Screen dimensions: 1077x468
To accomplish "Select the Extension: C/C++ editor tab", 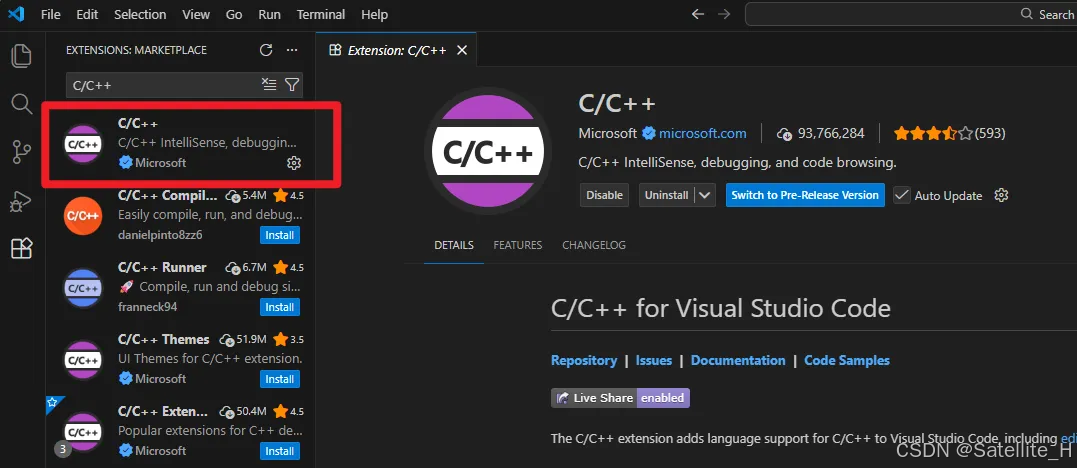I will pos(397,50).
